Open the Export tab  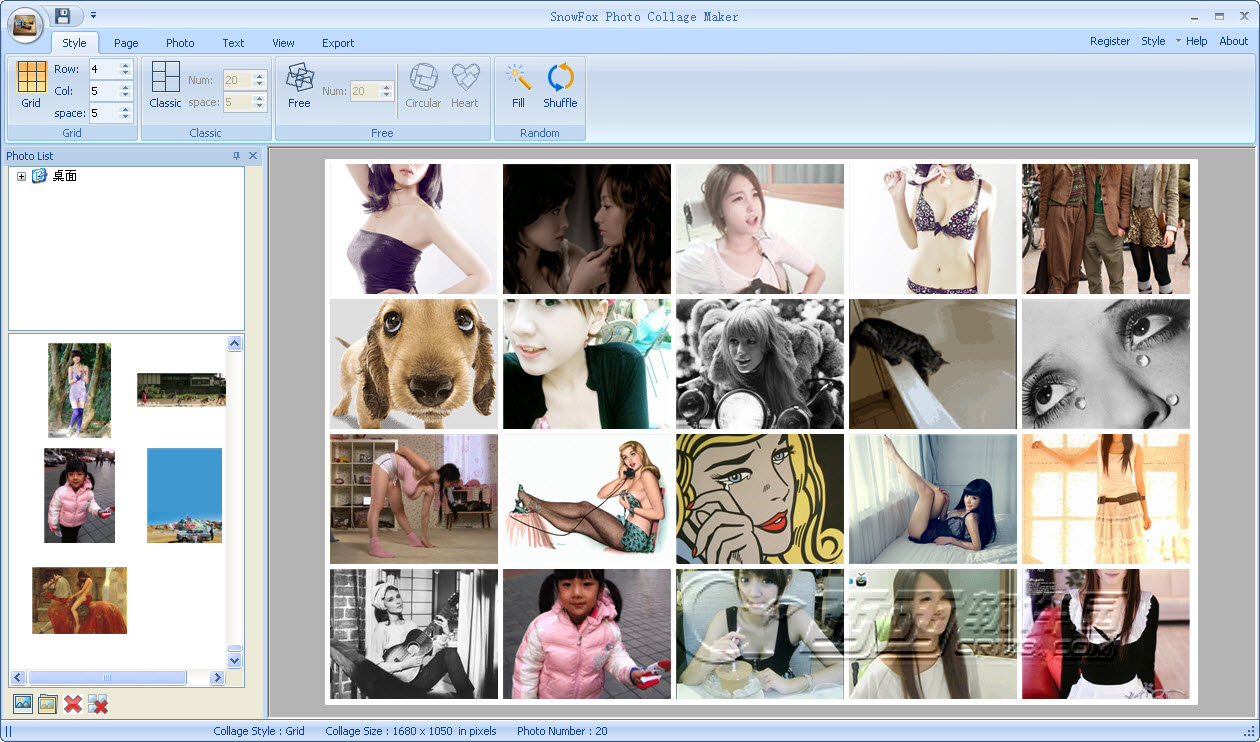pyautogui.click(x=338, y=43)
